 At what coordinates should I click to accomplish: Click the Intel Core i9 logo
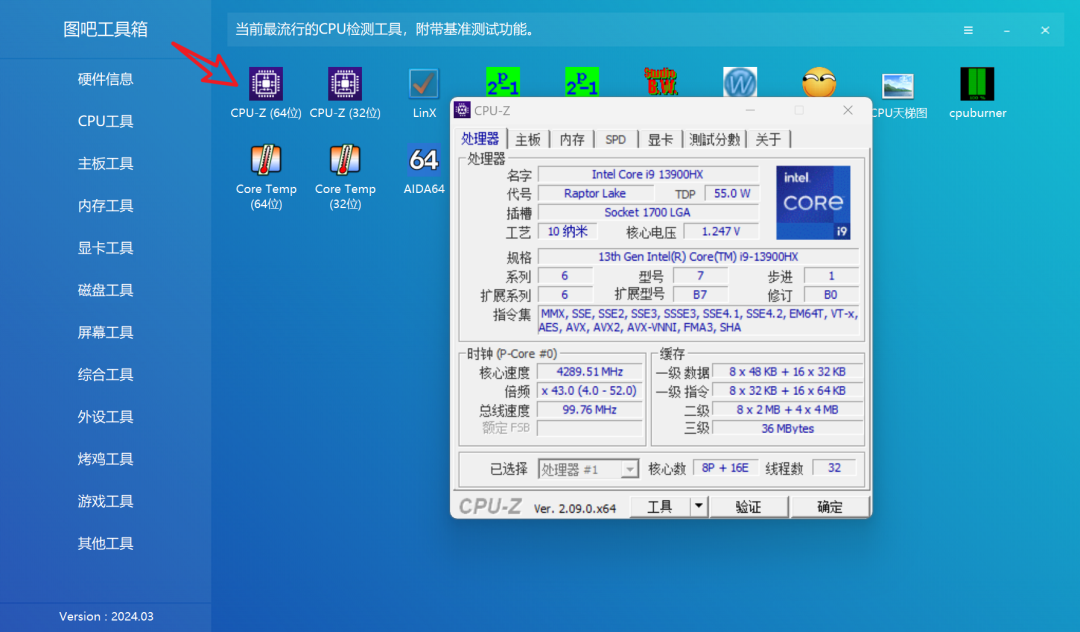pos(813,202)
